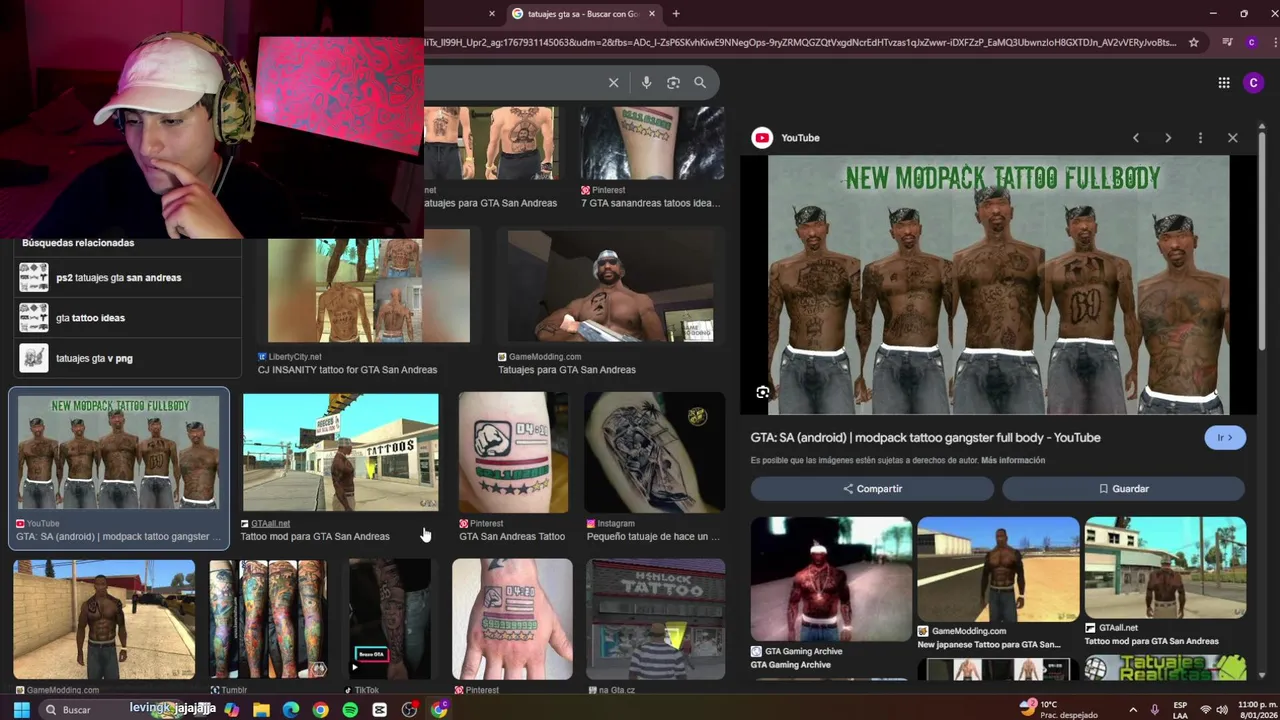Viewport: 1280px width, 720px height.
Task: Click the browser address bar URL
Action: [x=800, y=42]
